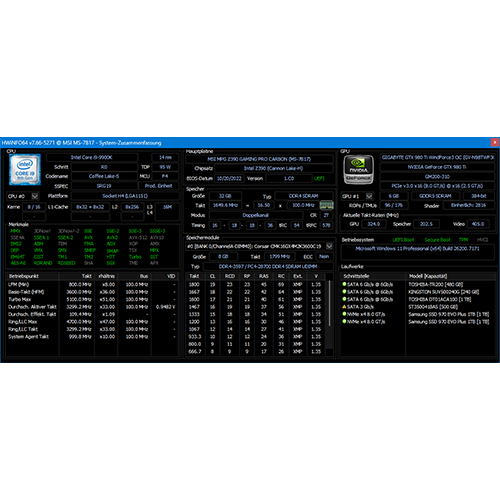
Task: Click the green status dot for KINGSTON drive
Action: pyautogui.click(x=344, y=292)
